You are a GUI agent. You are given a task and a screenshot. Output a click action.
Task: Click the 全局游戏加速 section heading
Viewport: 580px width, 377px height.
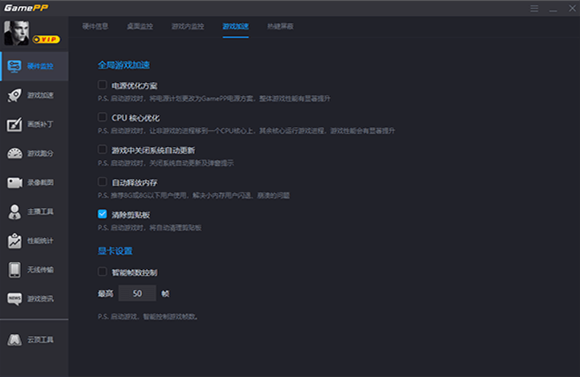(x=124, y=65)
